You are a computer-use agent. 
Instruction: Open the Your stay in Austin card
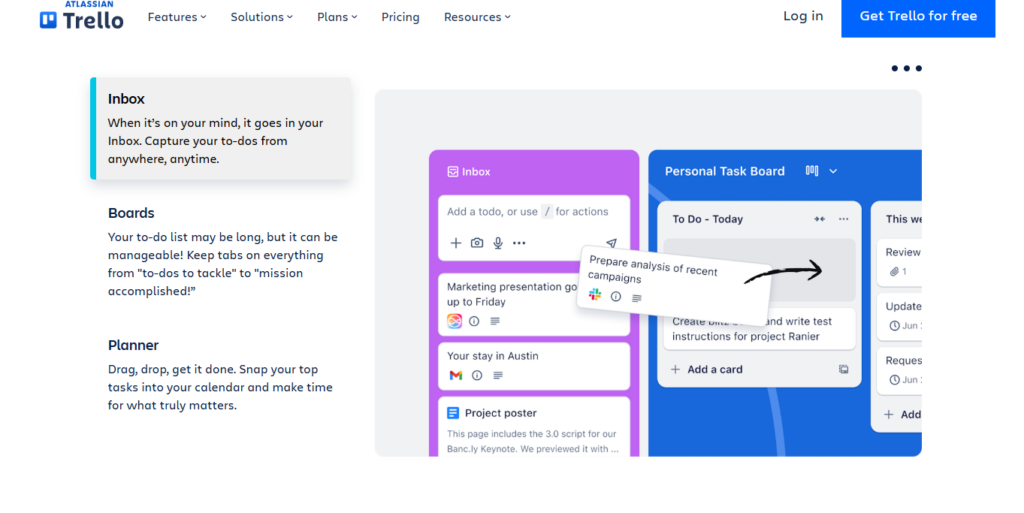tap(534, 366)
